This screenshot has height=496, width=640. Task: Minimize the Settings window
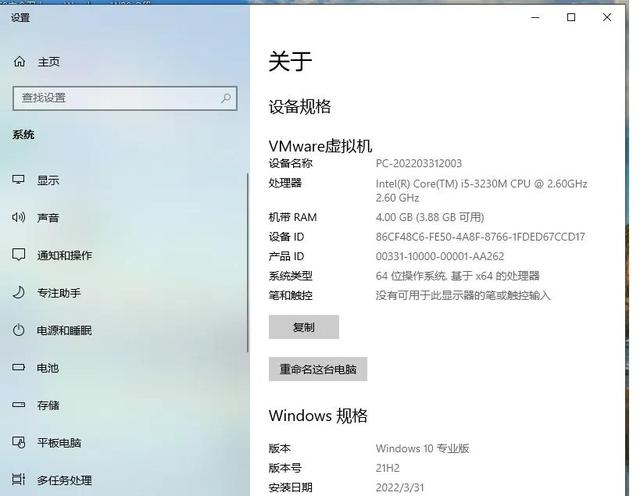coord(536,18)
